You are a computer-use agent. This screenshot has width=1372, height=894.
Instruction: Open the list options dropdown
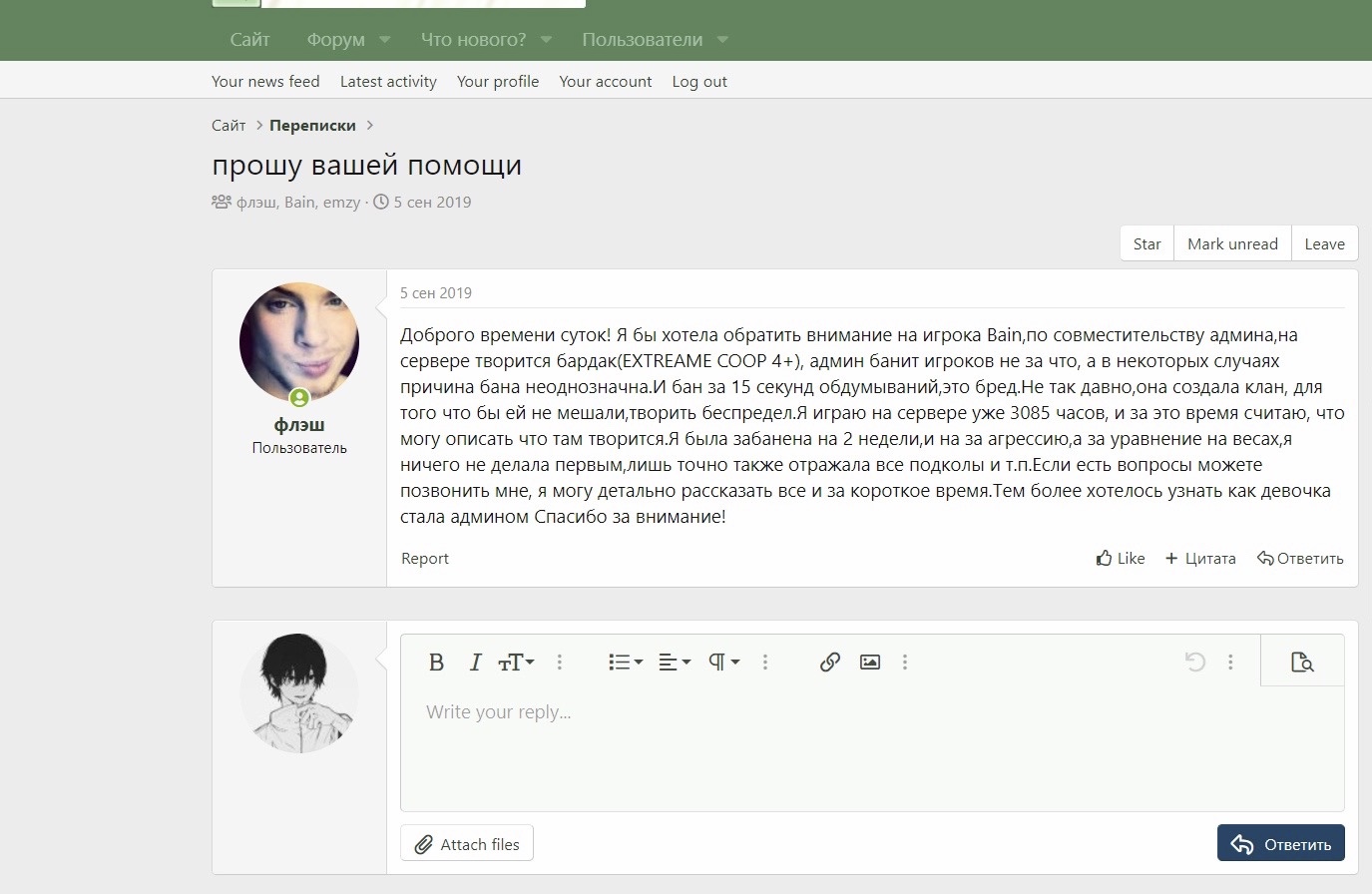[x=625, y=662]
